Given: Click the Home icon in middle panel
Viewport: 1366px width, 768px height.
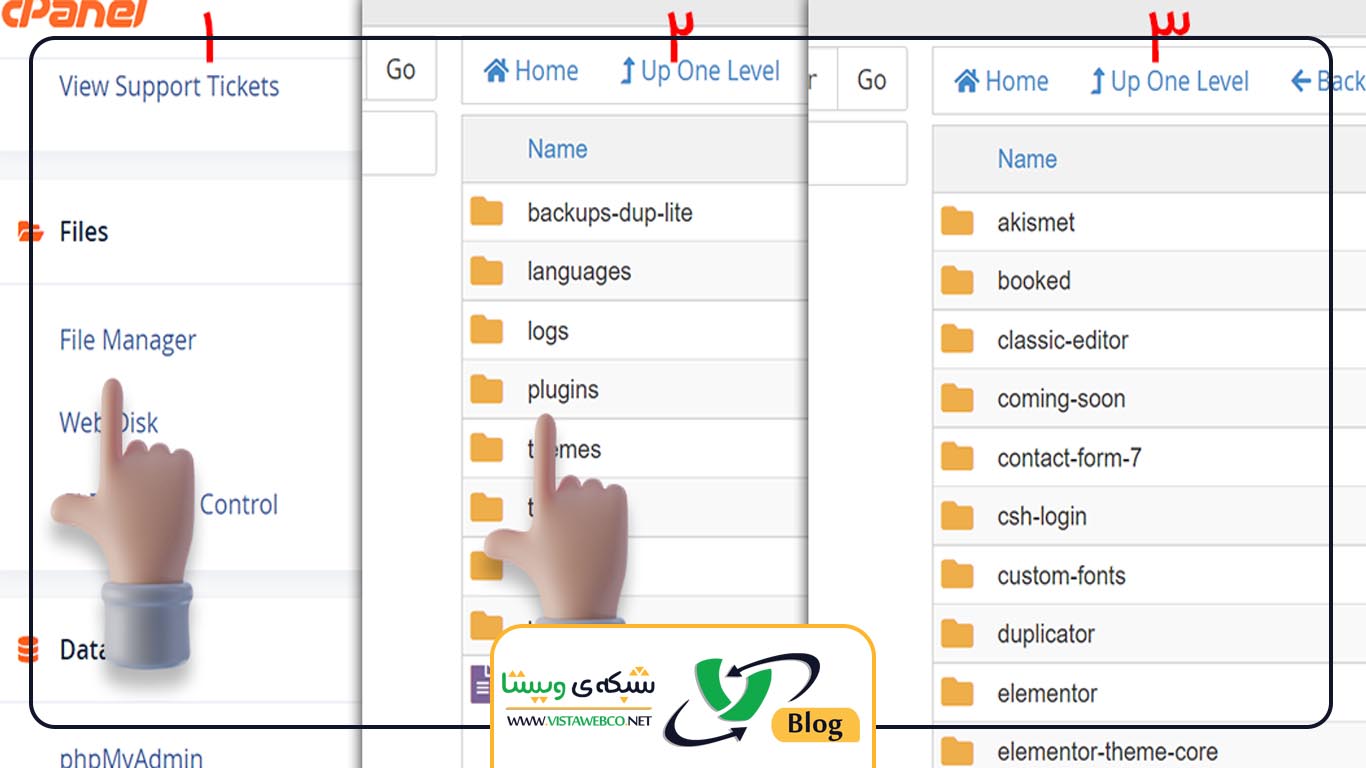Looking at the screenshot, I should pyautogui.click(x=496, y=71).
